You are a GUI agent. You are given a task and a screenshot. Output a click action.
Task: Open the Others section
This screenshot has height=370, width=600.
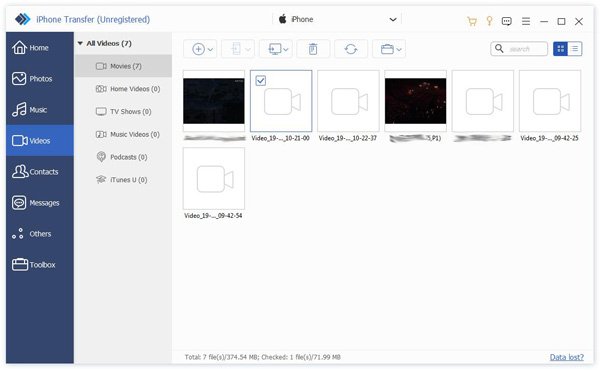[x=39, y=233]
